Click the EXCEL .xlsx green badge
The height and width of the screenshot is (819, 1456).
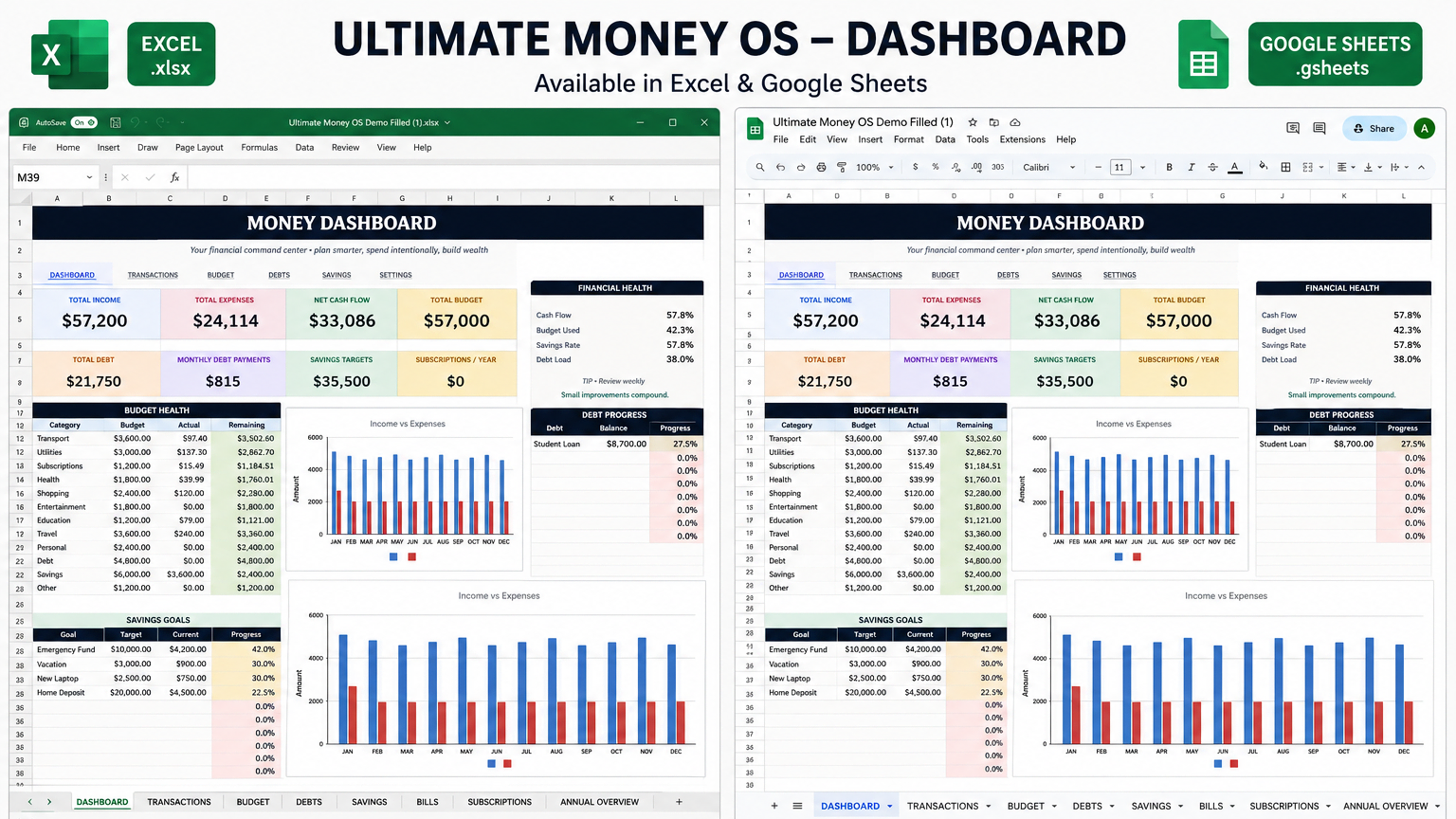[171, 55]
